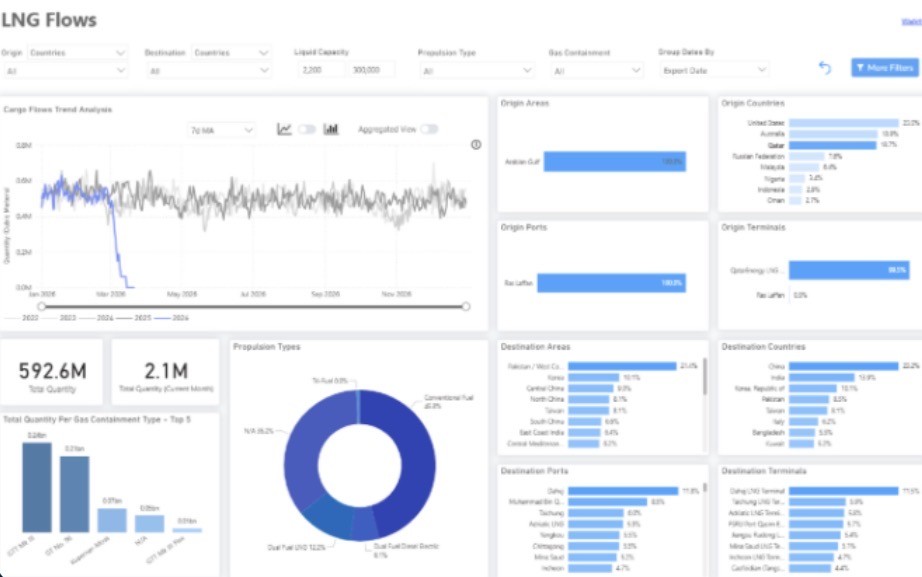Open the Gas Containment filter dropdown

coord(596,71)
